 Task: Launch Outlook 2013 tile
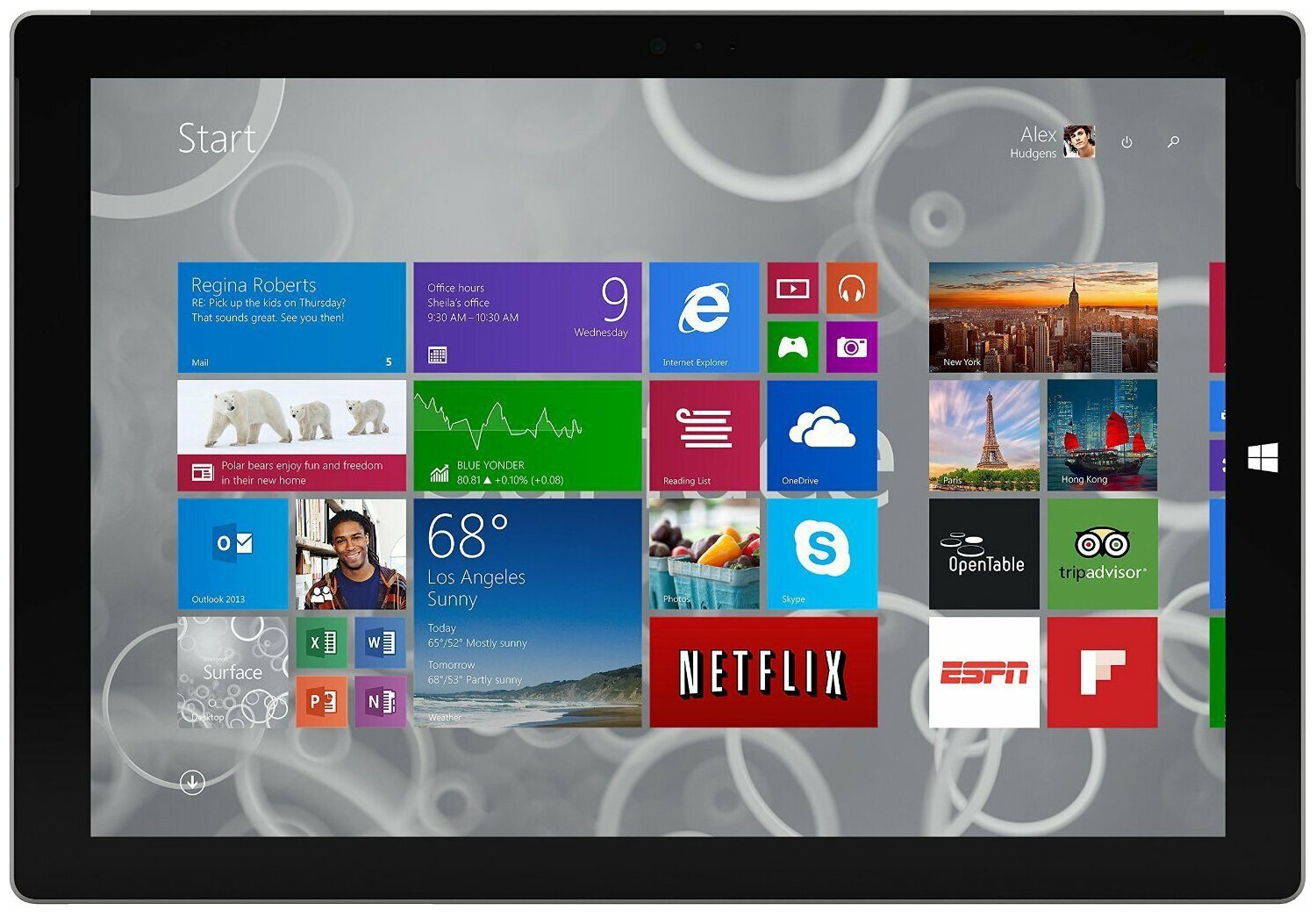232,554
